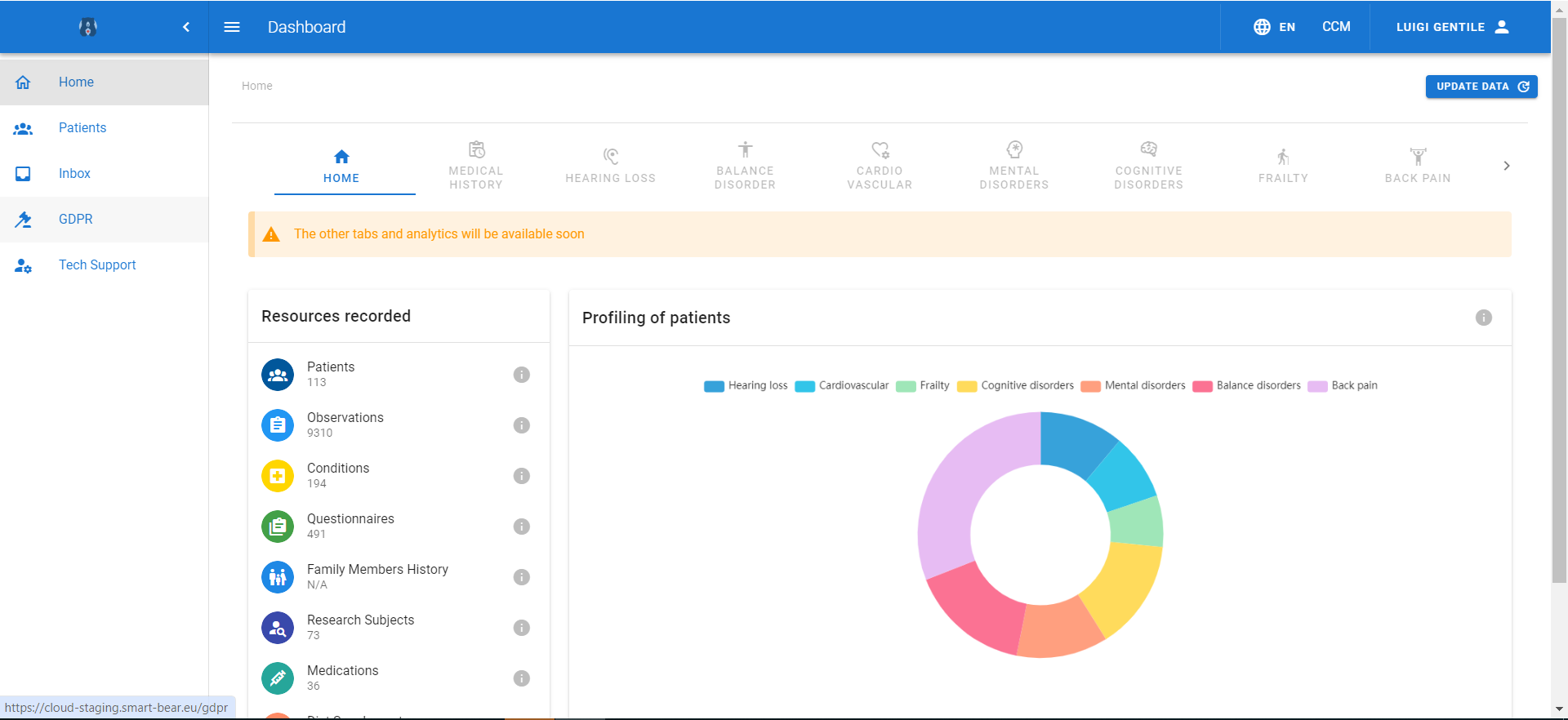Open info for Profiling of patients

point(1484,318)
